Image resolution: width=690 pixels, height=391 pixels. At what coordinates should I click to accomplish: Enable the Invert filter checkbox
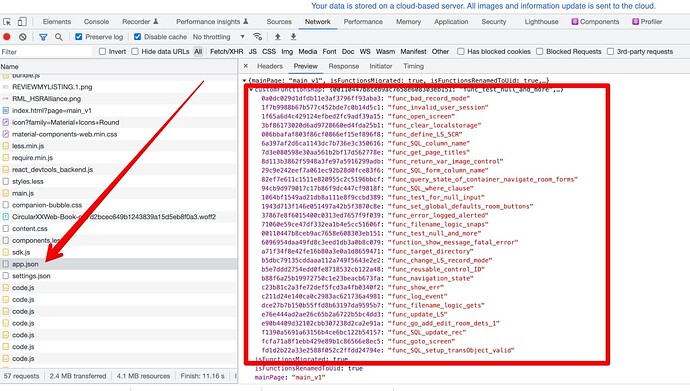[x=103, y=51]
